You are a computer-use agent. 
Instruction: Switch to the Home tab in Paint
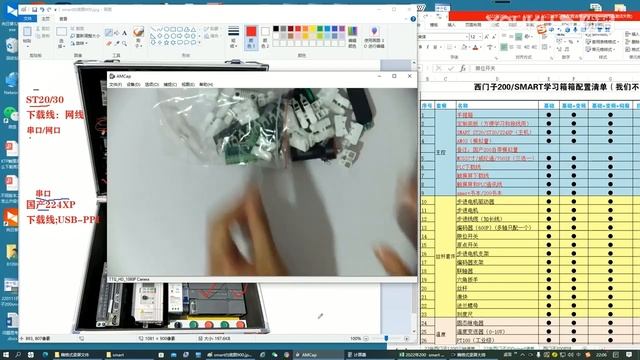pos(46,19)
